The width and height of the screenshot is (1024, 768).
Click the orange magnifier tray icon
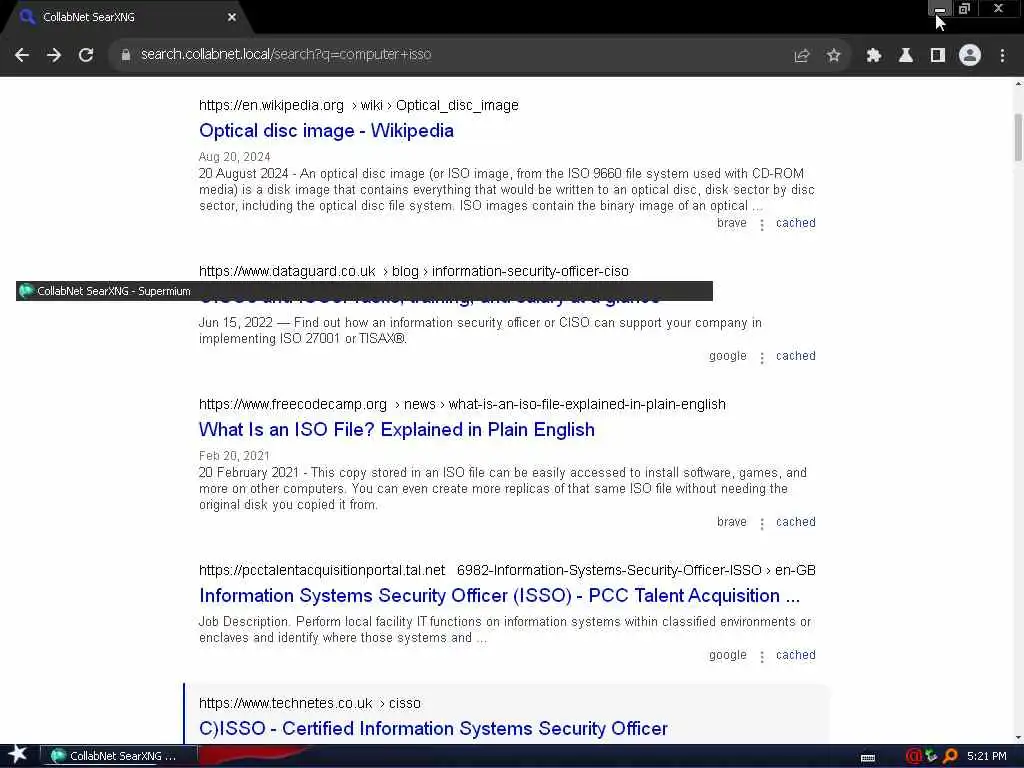[950, 756]
